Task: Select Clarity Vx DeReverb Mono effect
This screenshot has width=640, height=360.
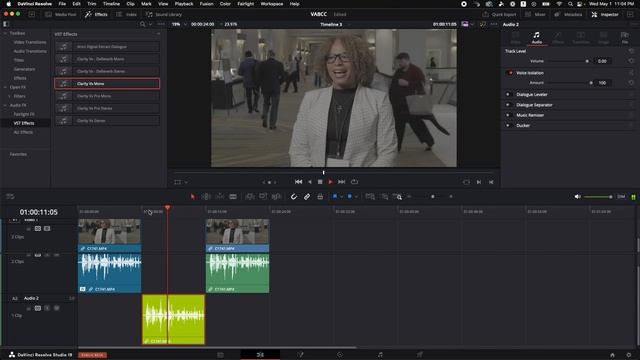Action: click(x=107, y=59)
